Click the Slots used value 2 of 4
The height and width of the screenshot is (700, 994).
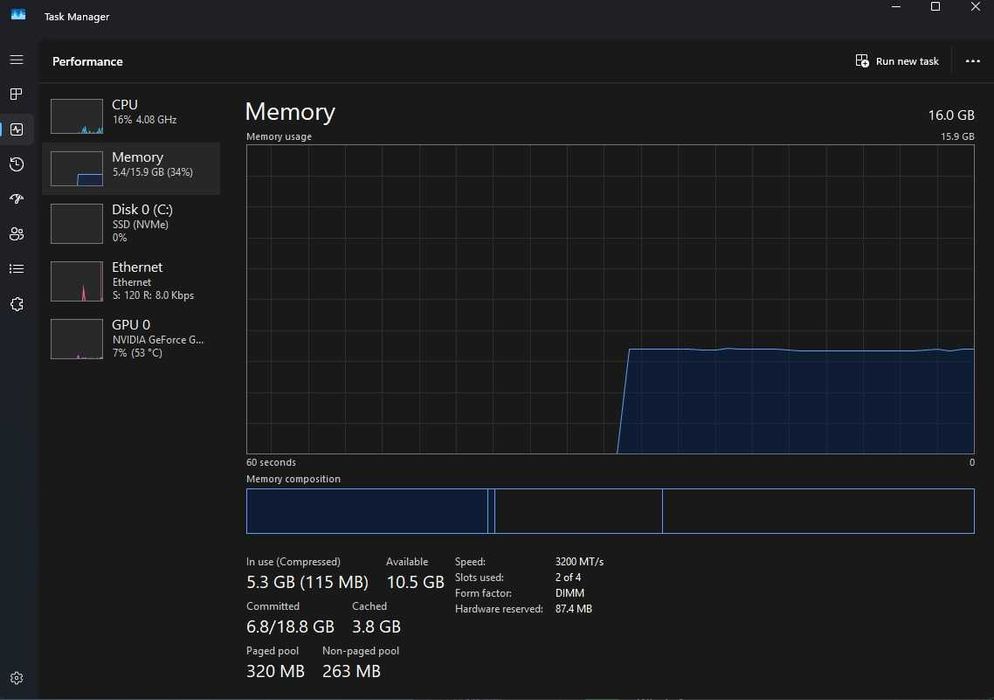[568, 578]
